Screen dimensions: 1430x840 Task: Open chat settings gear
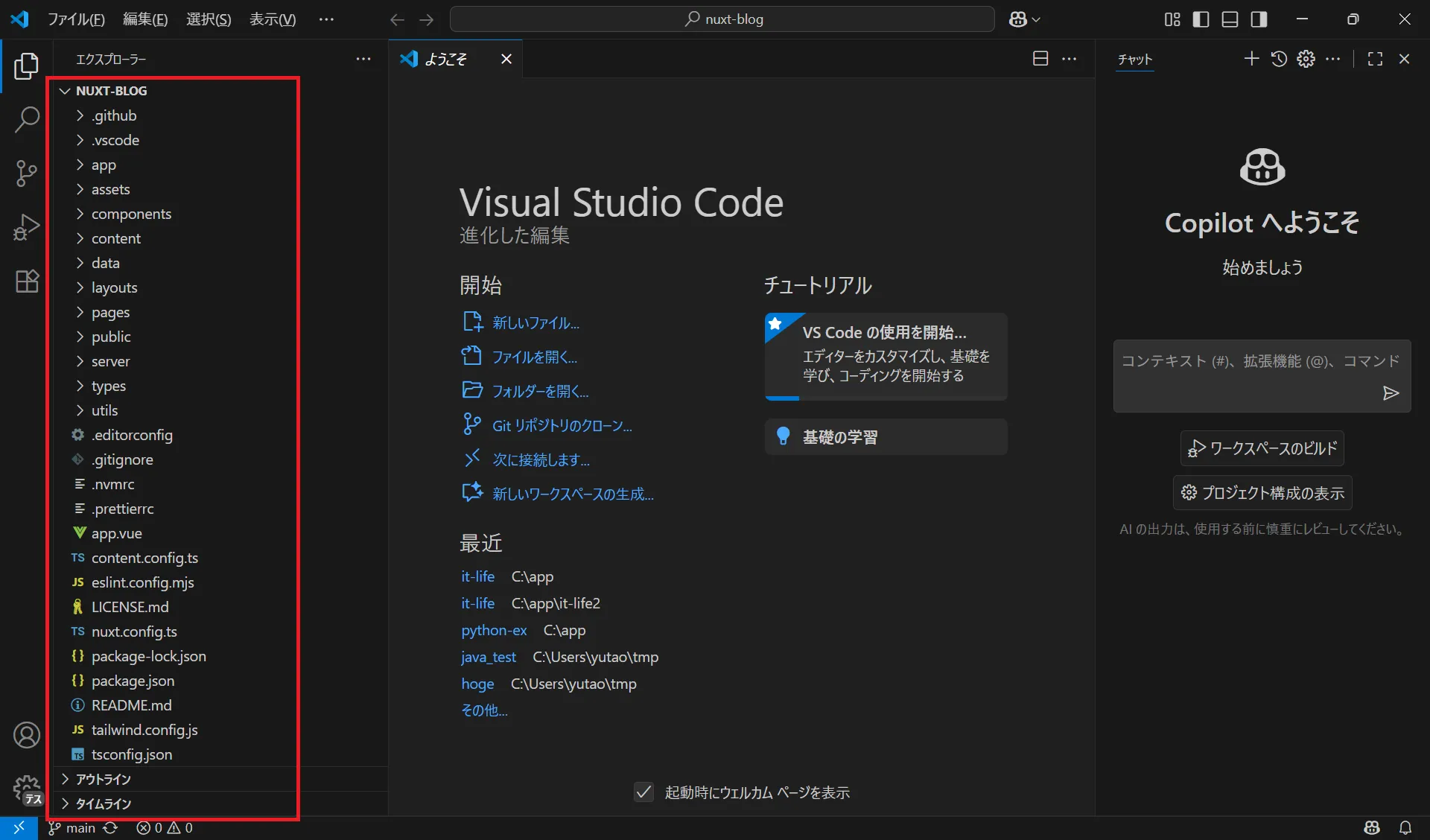click(1306, 59)
